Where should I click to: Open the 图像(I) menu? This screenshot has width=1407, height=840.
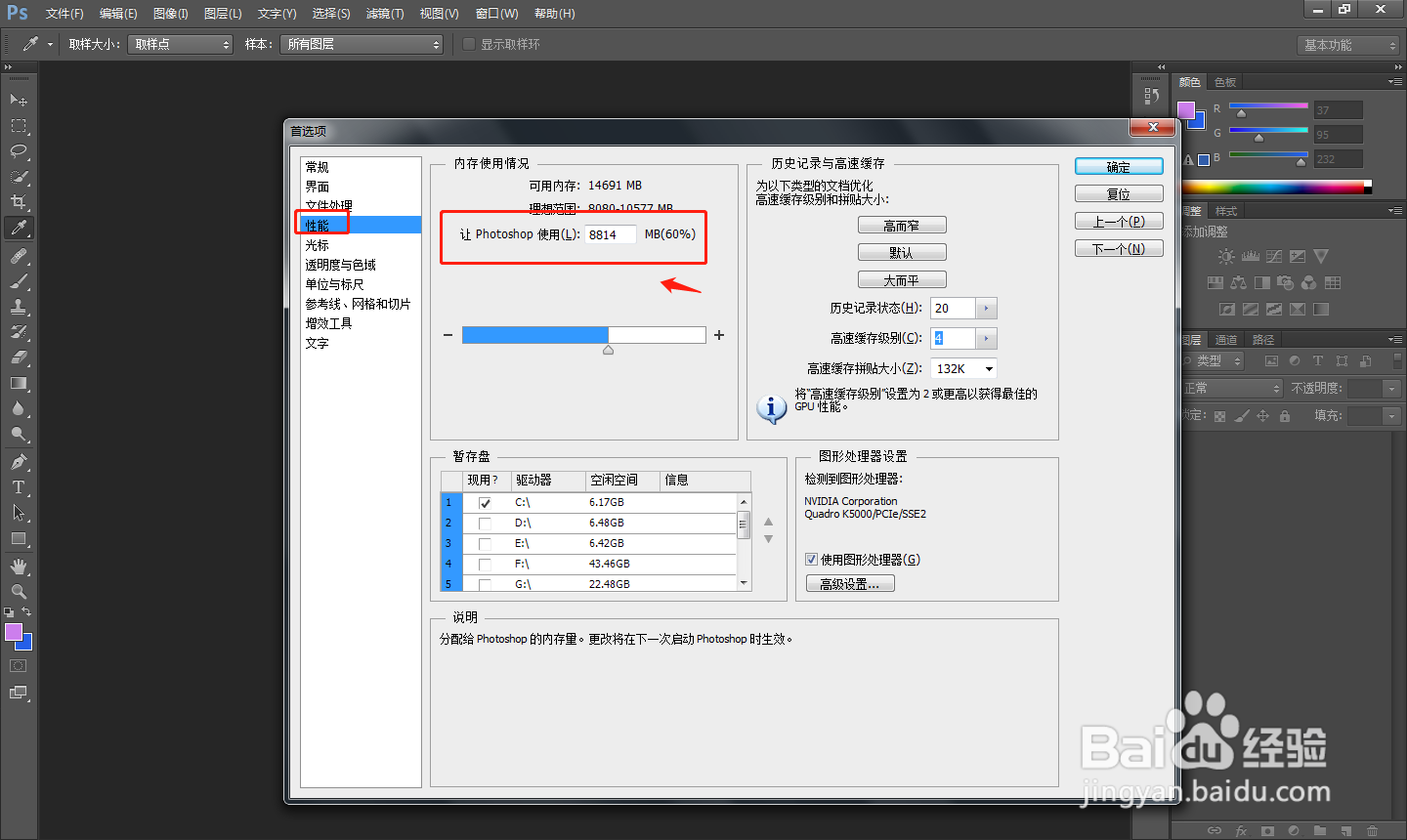pos(171,14)
